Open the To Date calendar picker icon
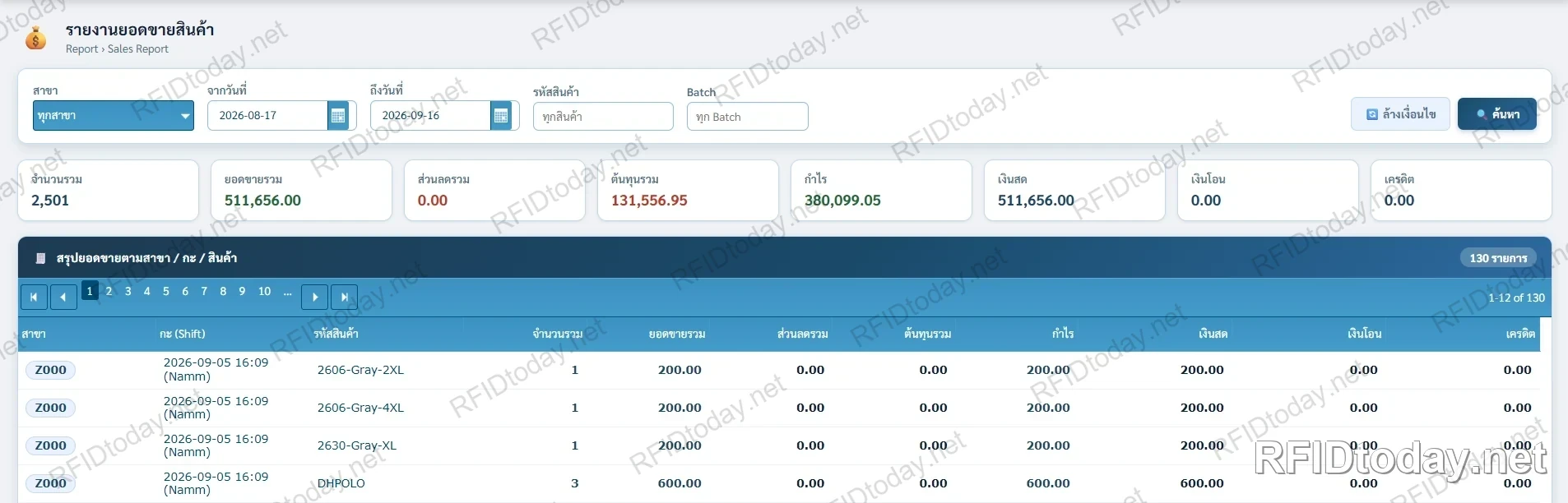This screenshot has height=503, width=1568. pyautogui.click(x=501, y=116)
